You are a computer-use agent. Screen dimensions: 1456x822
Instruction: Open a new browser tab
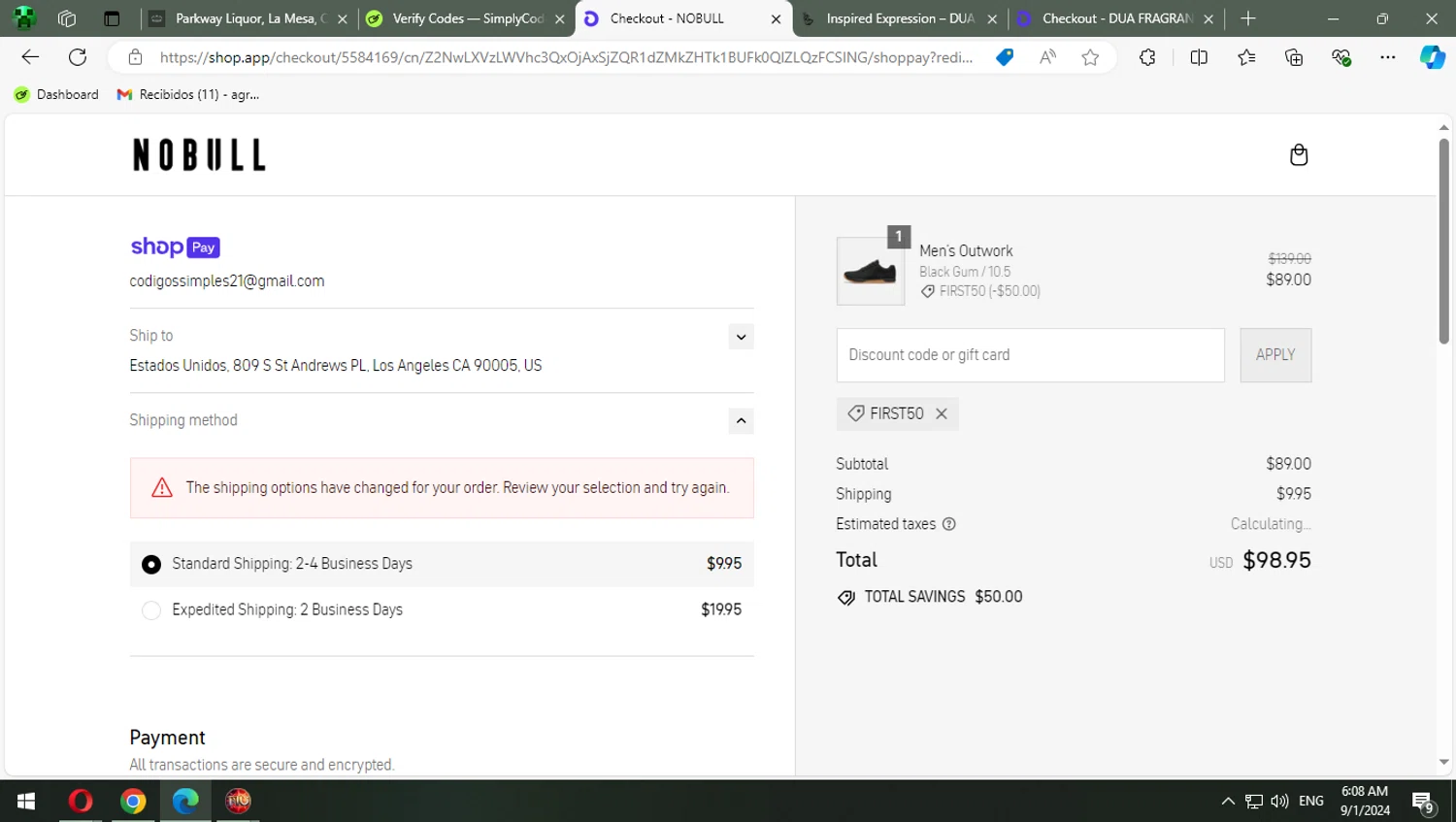click(x=1248, y=18)
